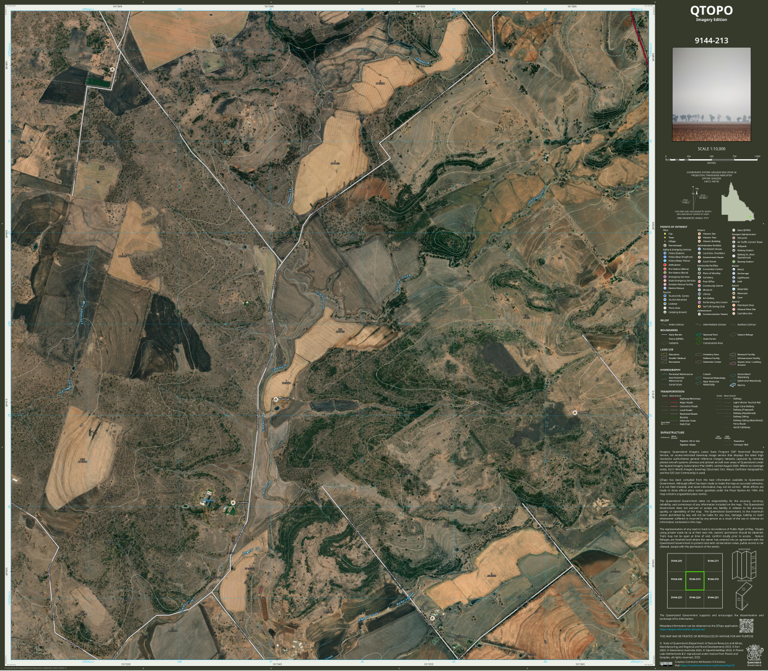Click the homestead marker above the small green irrigated paddock

point(112,70)
